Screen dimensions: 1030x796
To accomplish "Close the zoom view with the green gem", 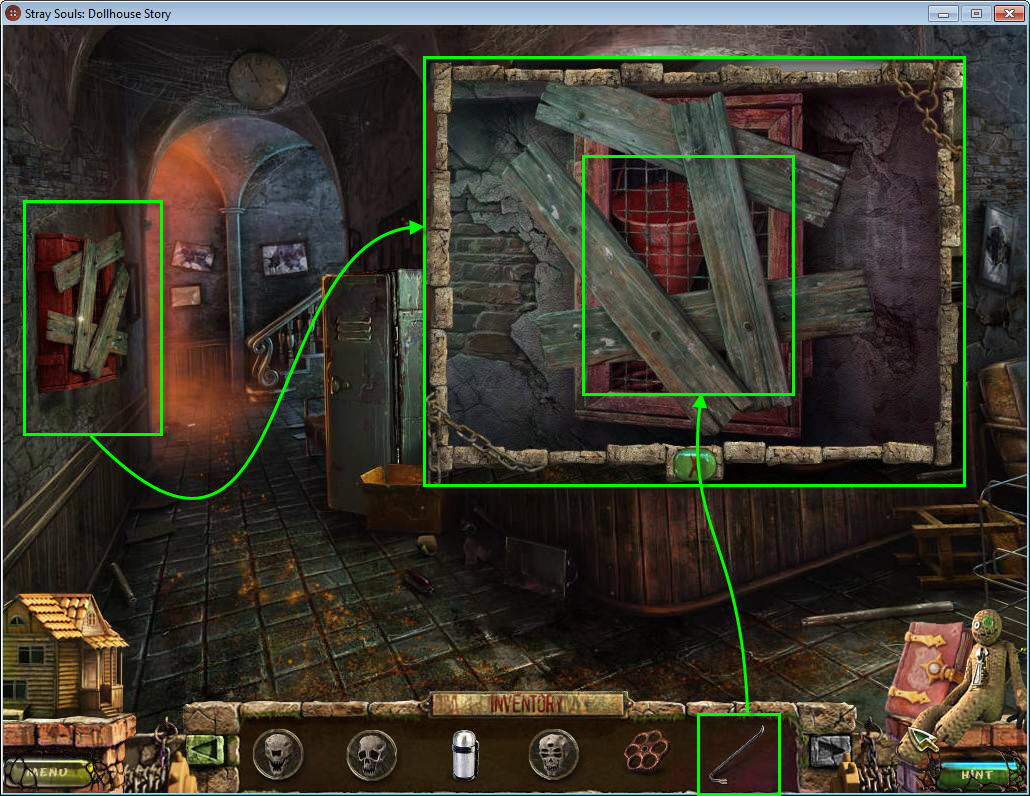I will tap(694, 463).
